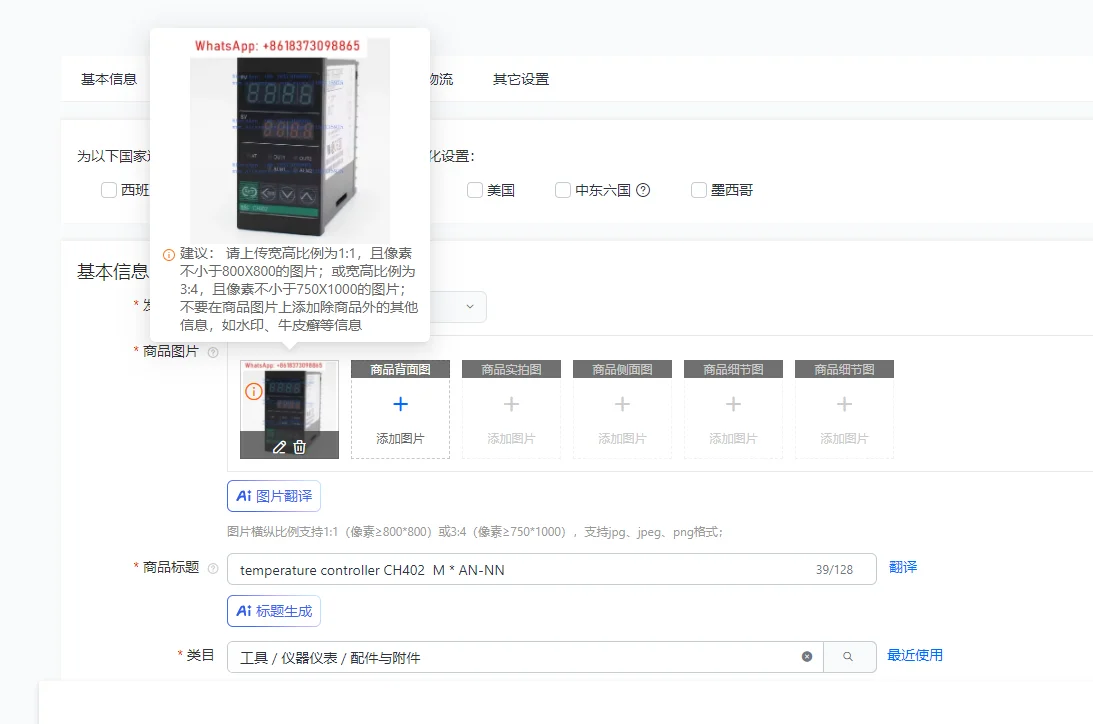
Task: Click the 添加图片 text under 商品背面图
Action: 400,438
